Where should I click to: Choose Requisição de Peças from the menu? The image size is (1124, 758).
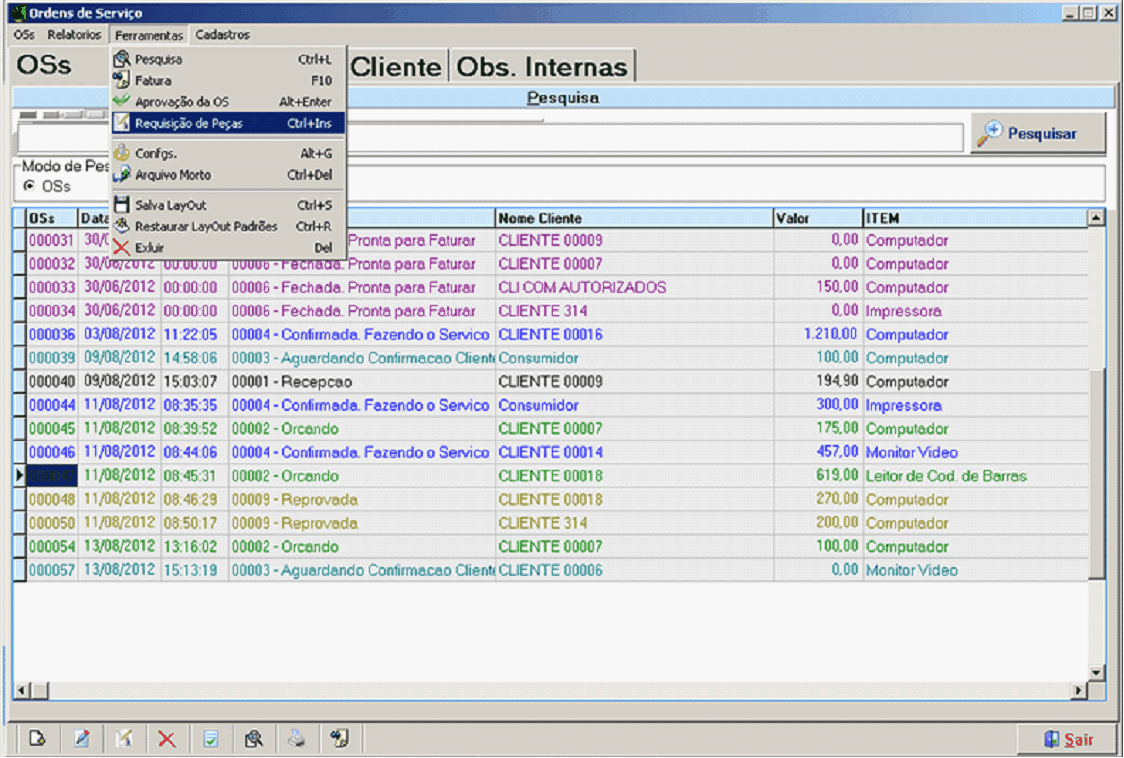click(x=188, y=123)
